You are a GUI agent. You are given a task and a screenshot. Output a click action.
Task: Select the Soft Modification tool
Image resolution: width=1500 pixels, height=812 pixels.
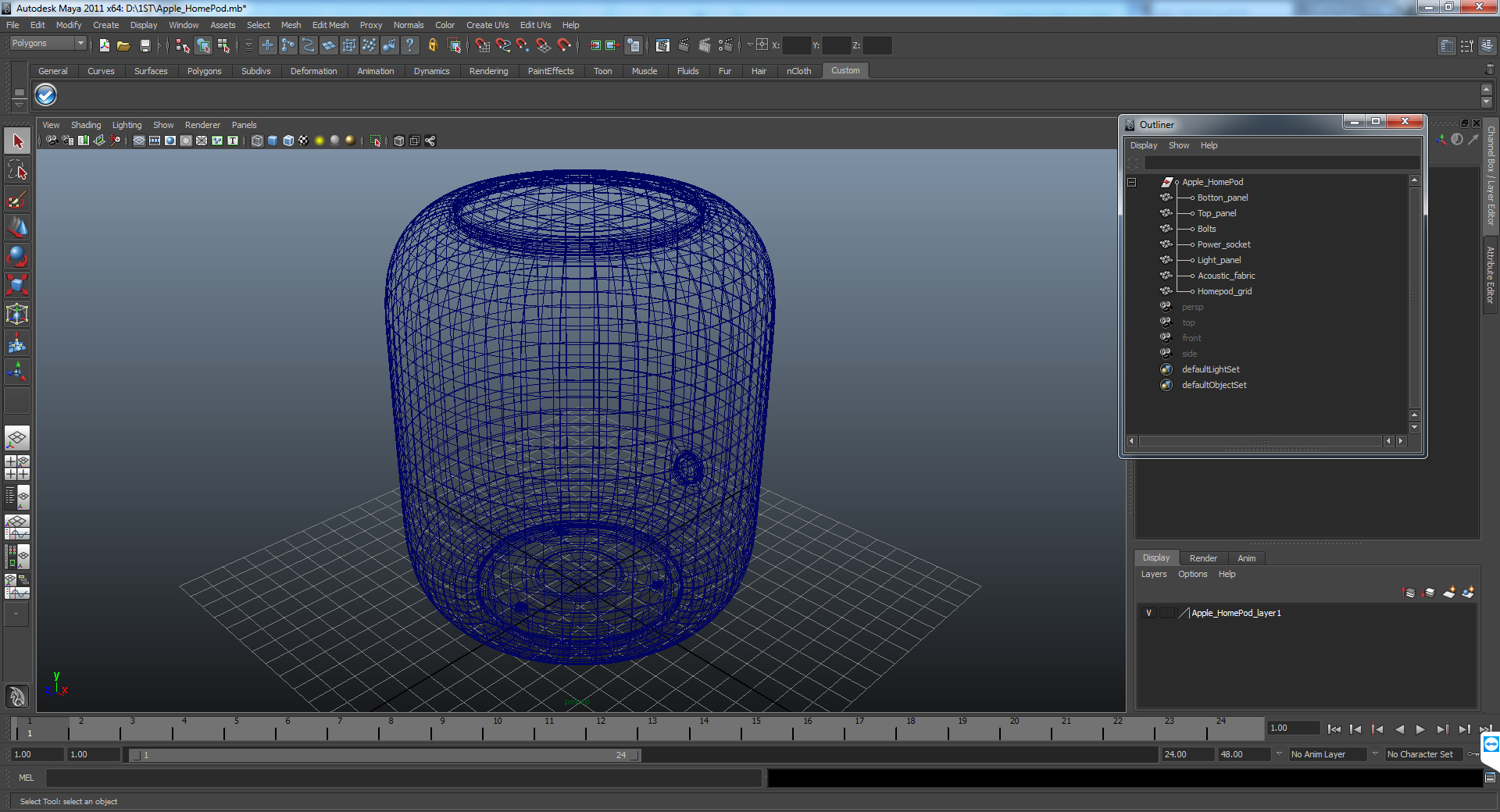(17, 344)
